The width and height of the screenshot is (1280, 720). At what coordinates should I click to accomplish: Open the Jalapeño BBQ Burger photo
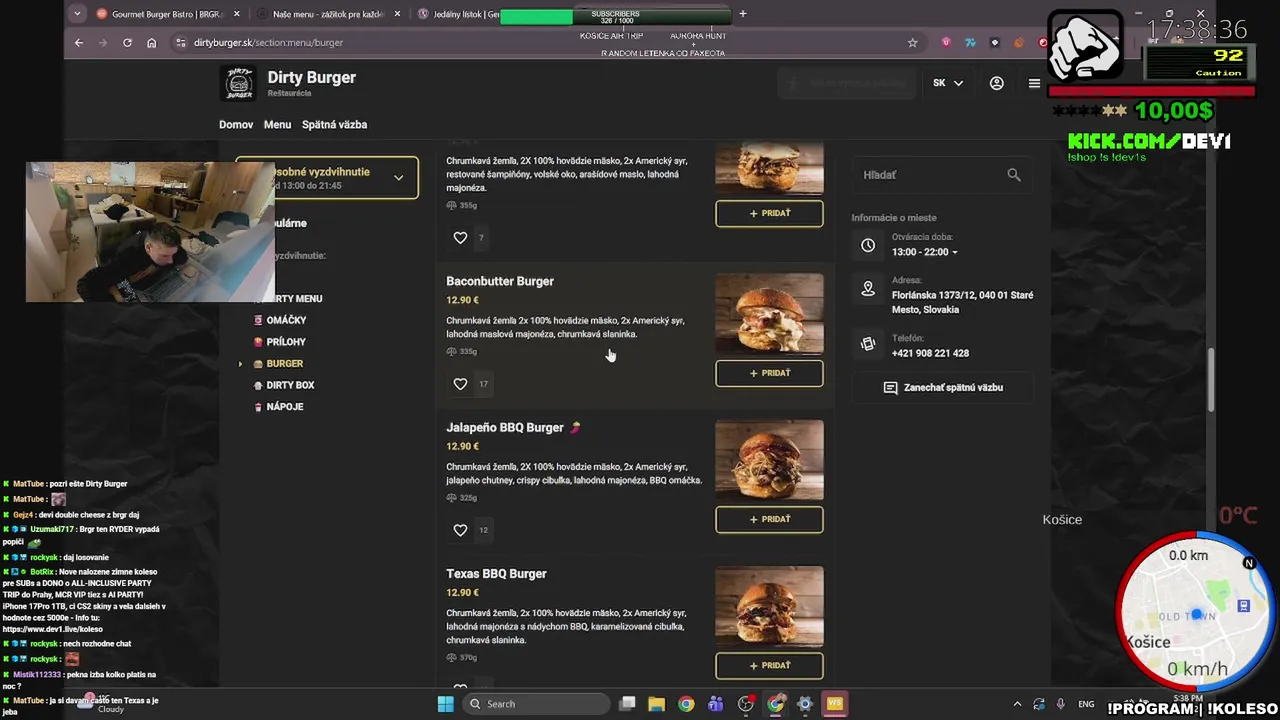pos(769,460)
